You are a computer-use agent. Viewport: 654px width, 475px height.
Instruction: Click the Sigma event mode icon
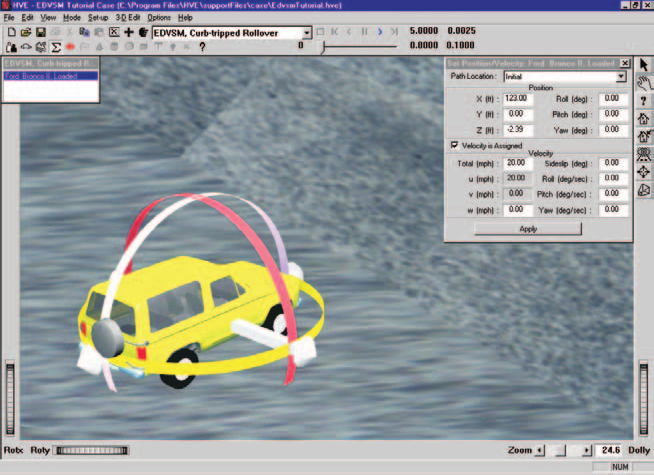(55, 47)
